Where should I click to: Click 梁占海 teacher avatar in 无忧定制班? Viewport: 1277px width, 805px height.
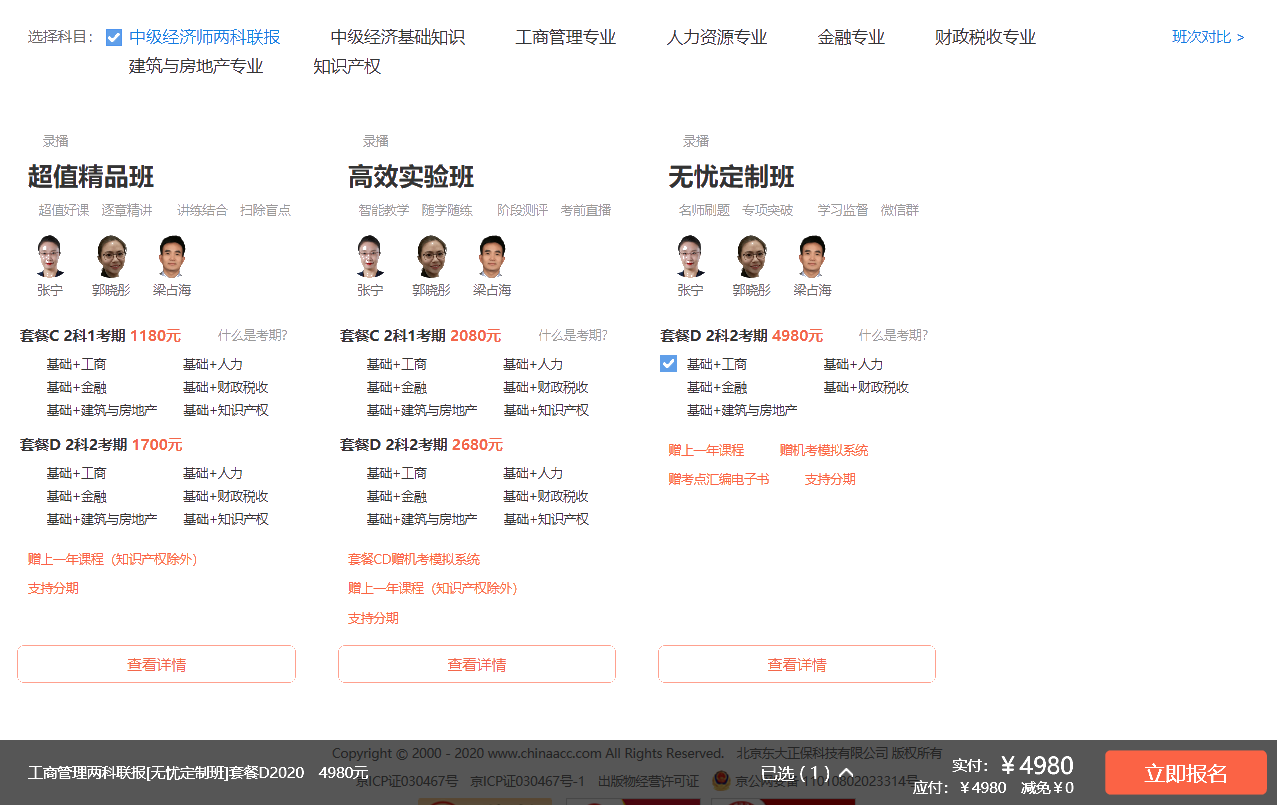(x=812, y=257)
